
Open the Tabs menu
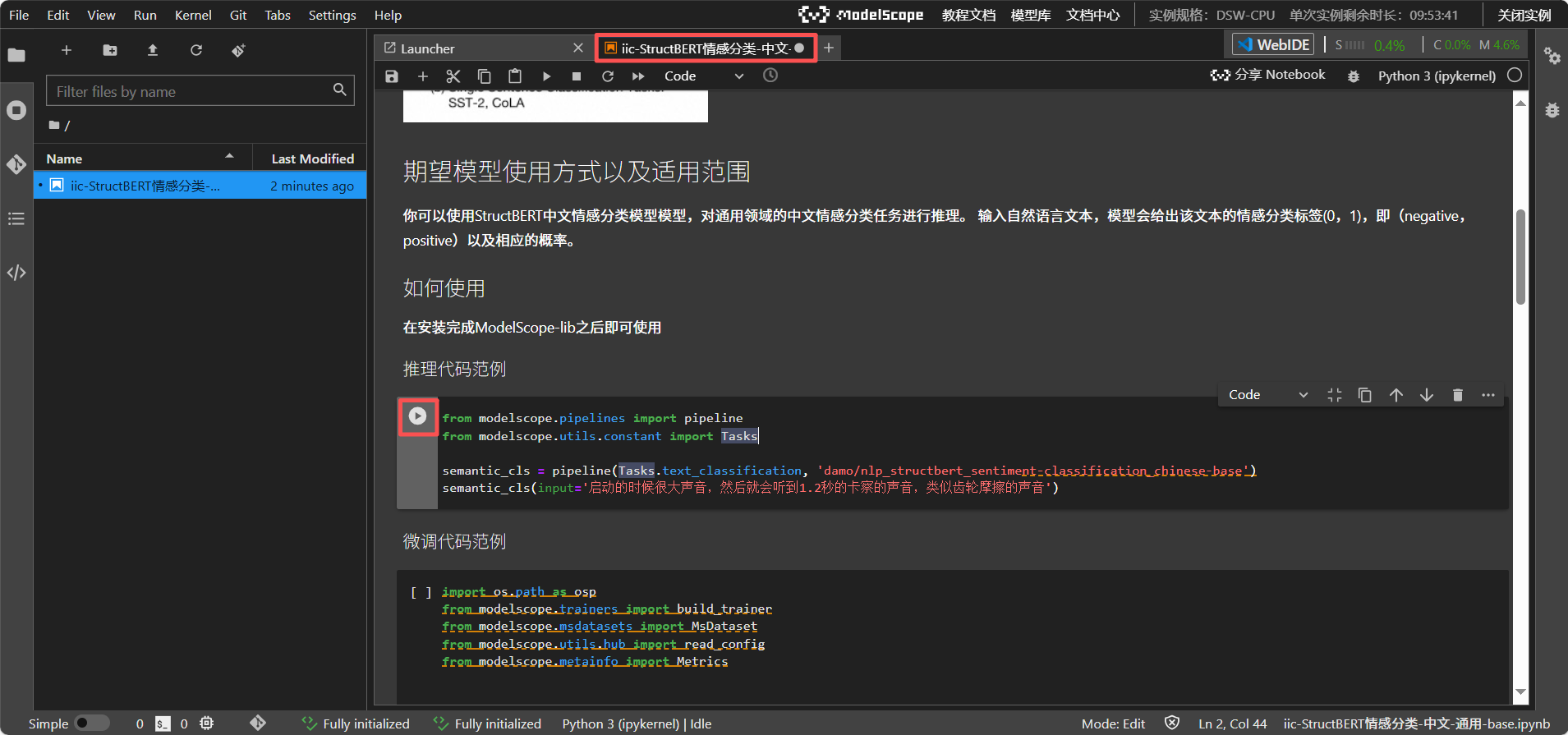click(278, 15)
